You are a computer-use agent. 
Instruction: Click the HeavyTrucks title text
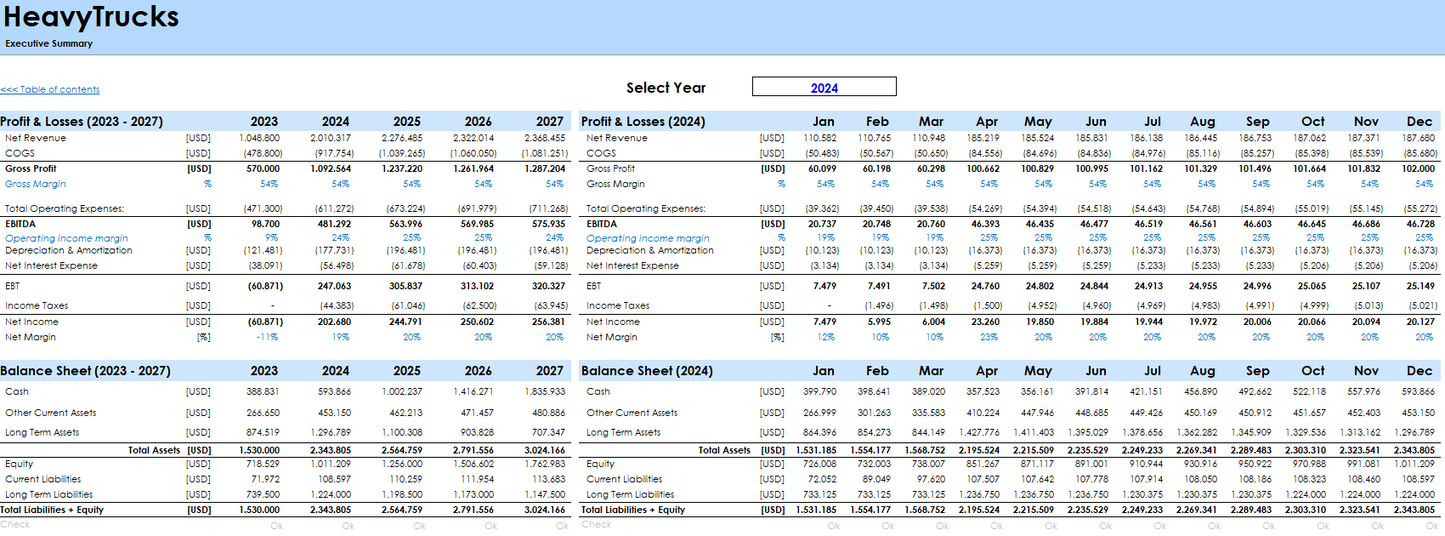[x=91, y=17]
